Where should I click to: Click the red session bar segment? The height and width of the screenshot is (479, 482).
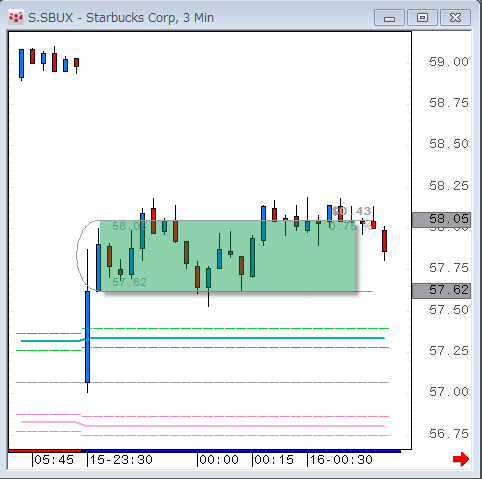point(45,451)
